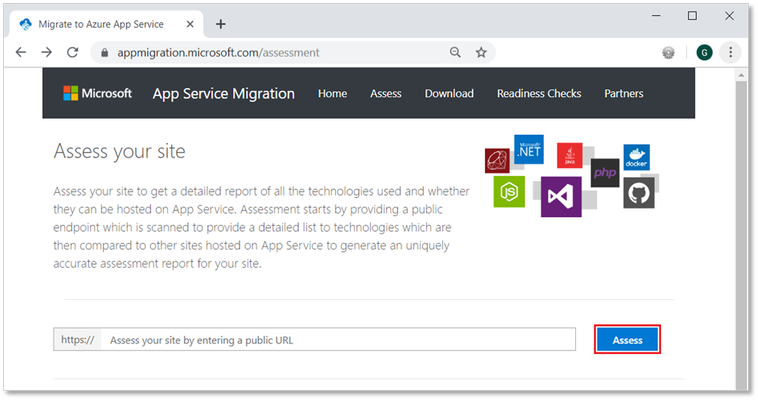Open Chrome's three-dot menu

pyautogui.click(x=730, y=52)
